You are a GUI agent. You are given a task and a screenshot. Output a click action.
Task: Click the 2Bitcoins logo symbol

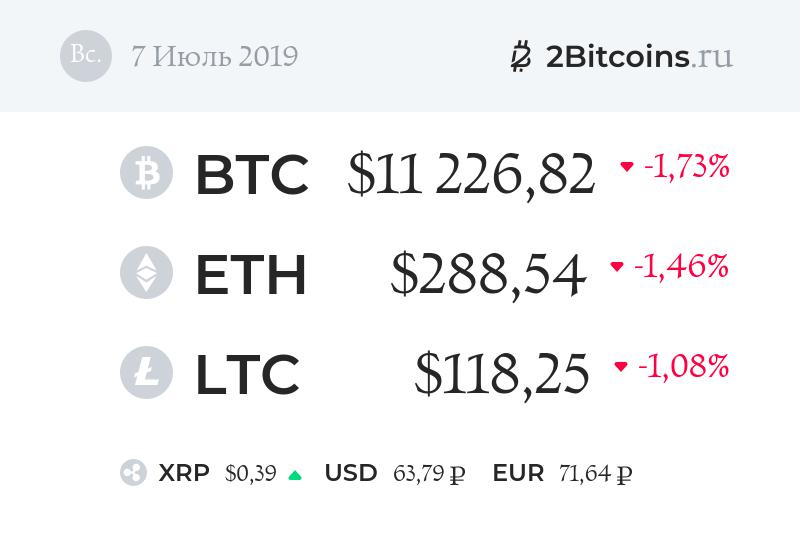click(520, 56)
